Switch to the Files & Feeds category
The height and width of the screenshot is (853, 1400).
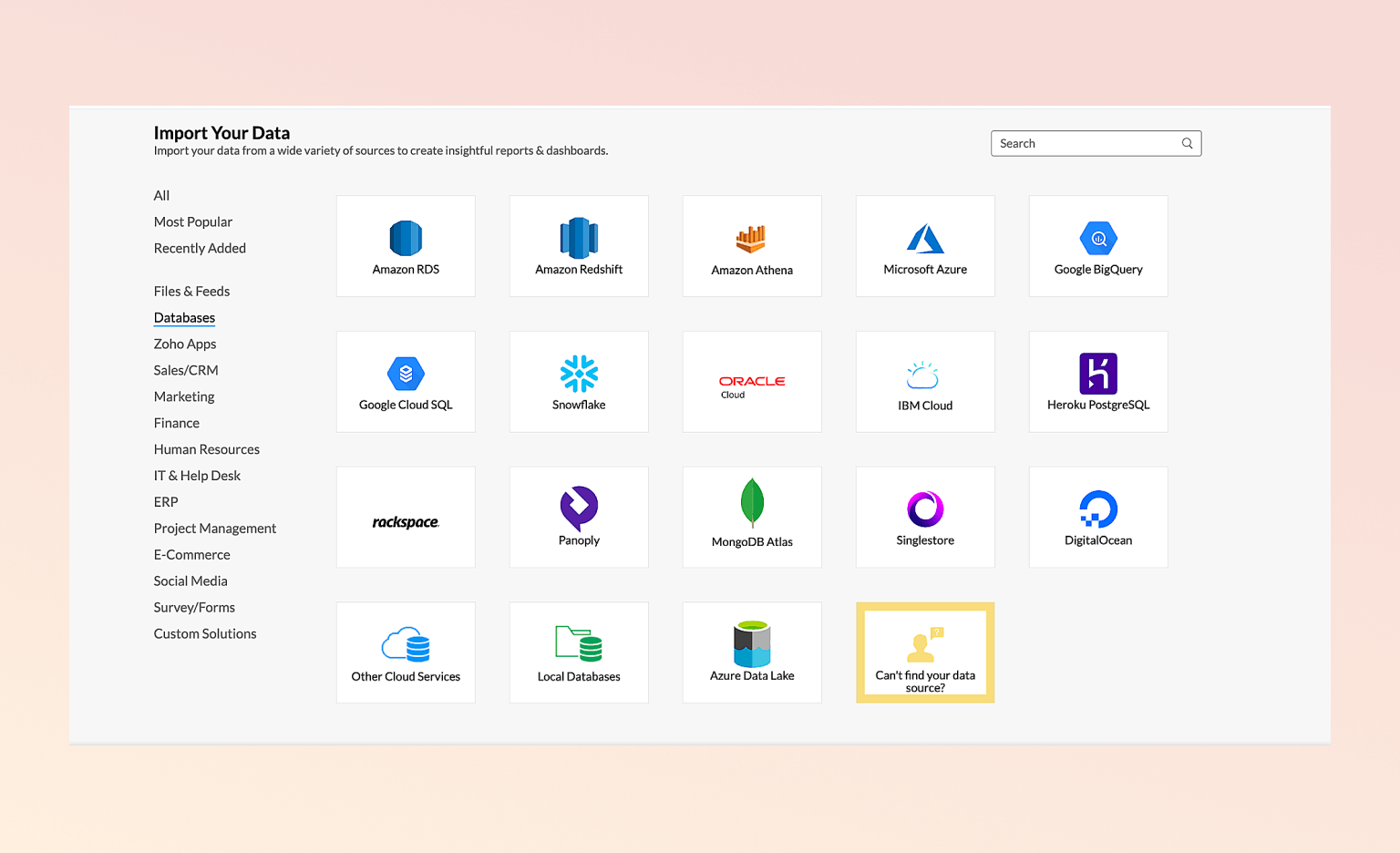click(x=191, y=292)
